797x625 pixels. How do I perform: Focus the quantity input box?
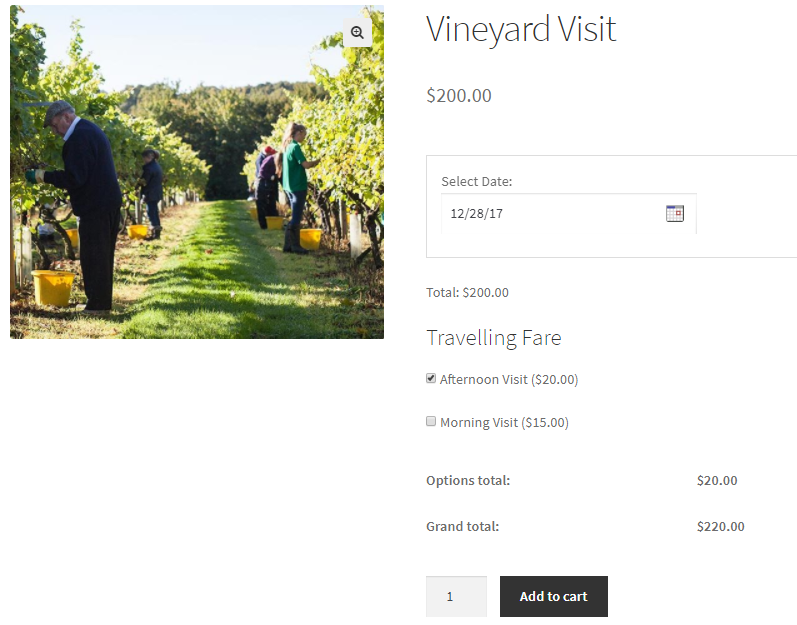click(456, 596)
